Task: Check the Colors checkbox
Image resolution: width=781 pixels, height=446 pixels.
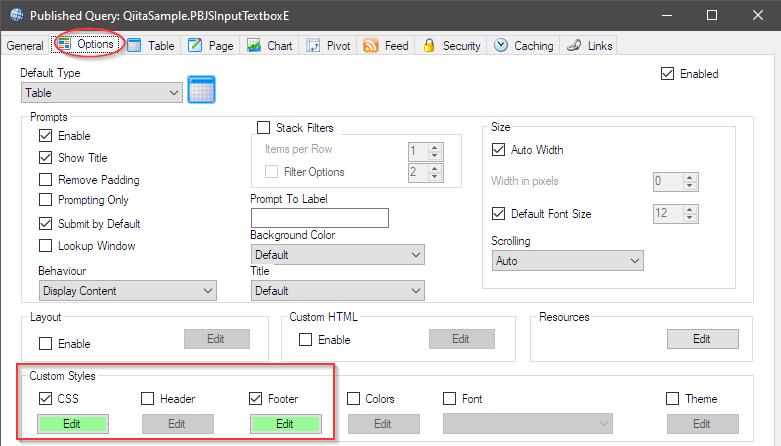Action: [353, 399]
